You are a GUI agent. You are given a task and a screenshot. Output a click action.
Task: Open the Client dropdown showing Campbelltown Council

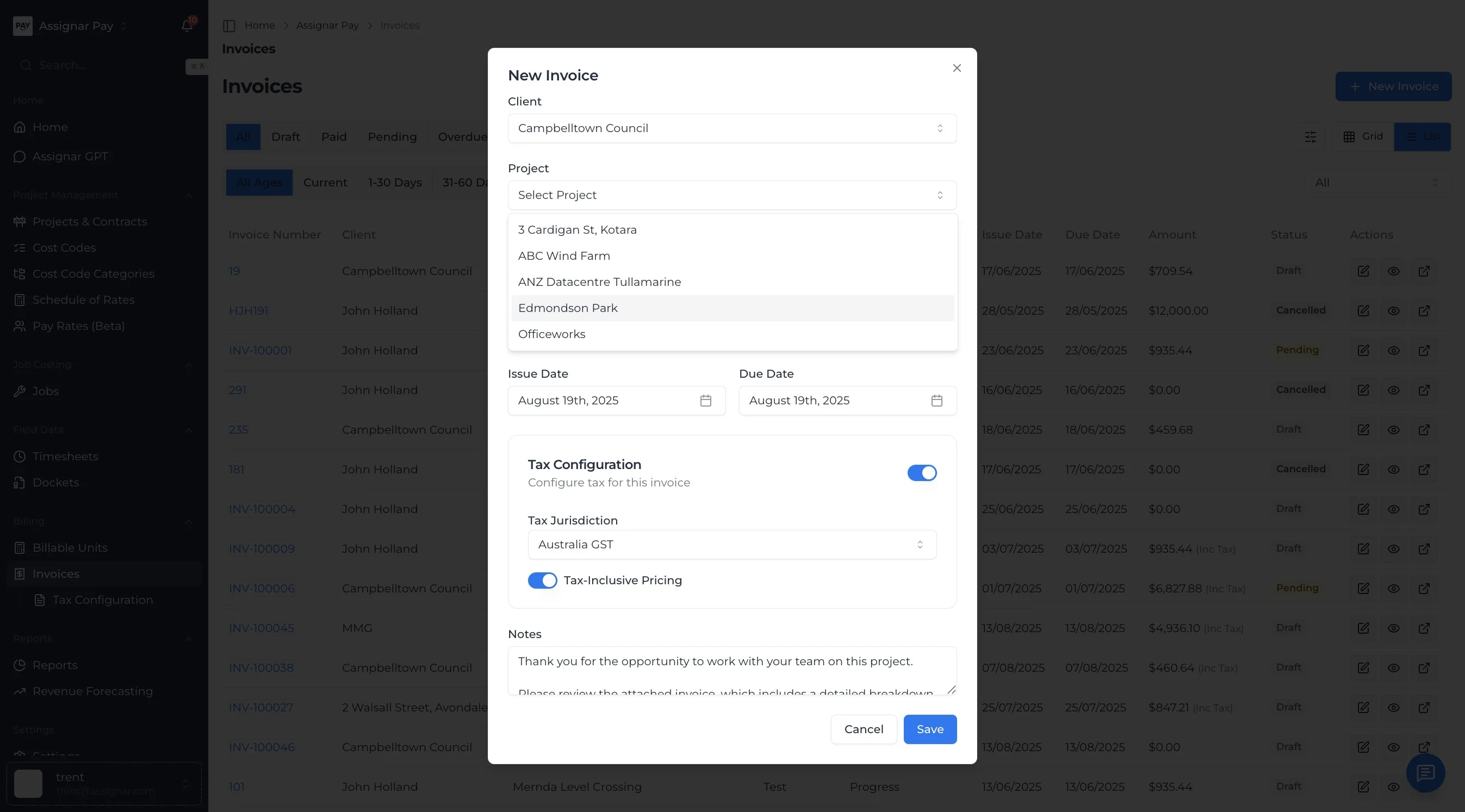coord(732,128)
